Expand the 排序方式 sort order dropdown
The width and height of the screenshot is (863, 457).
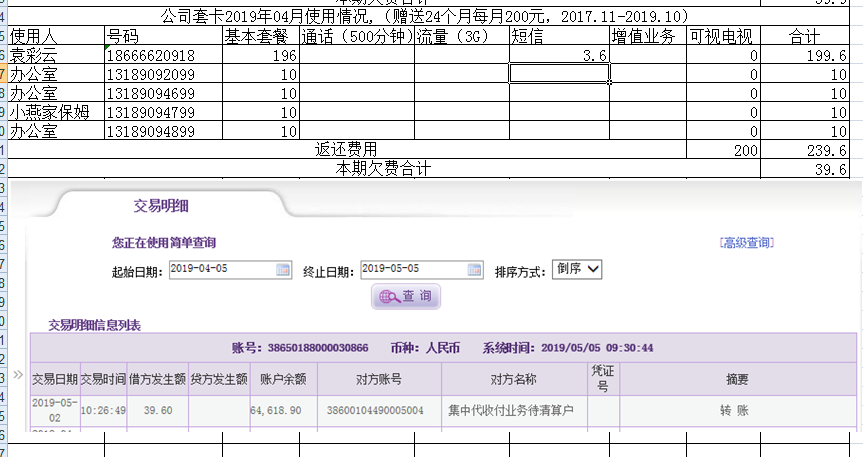pyautogui.click(x=577, y=269)
